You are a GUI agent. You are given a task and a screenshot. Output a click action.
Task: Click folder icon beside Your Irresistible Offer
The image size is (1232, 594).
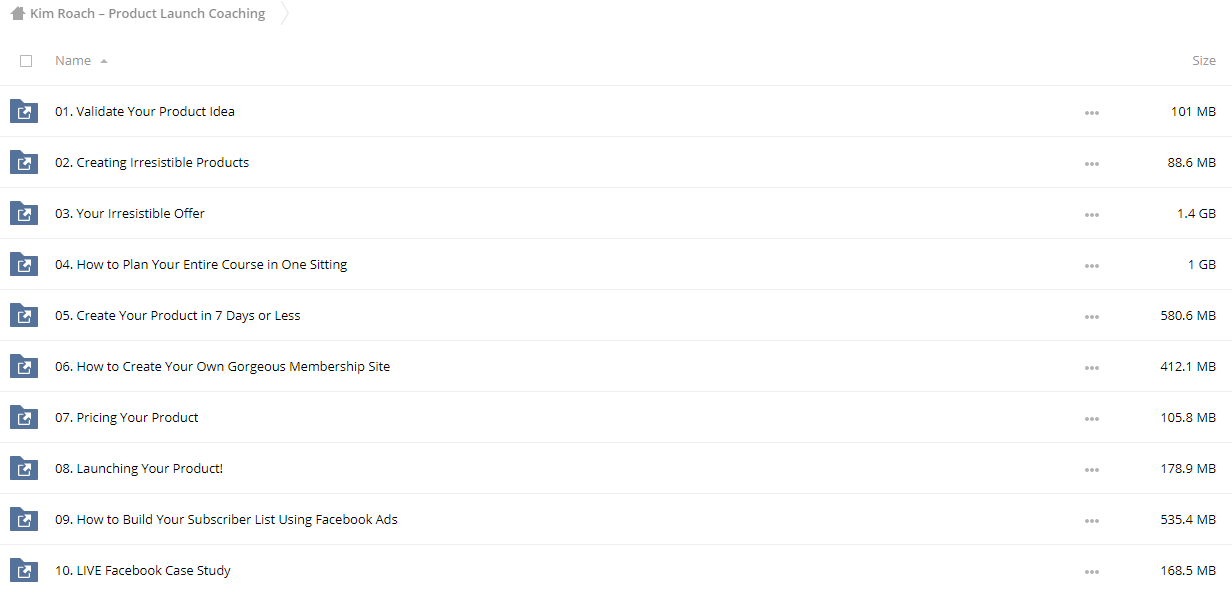point(23,213)
